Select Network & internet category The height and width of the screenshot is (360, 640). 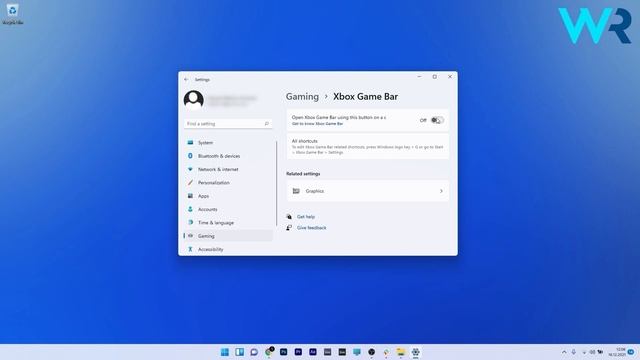pos(228,169)
